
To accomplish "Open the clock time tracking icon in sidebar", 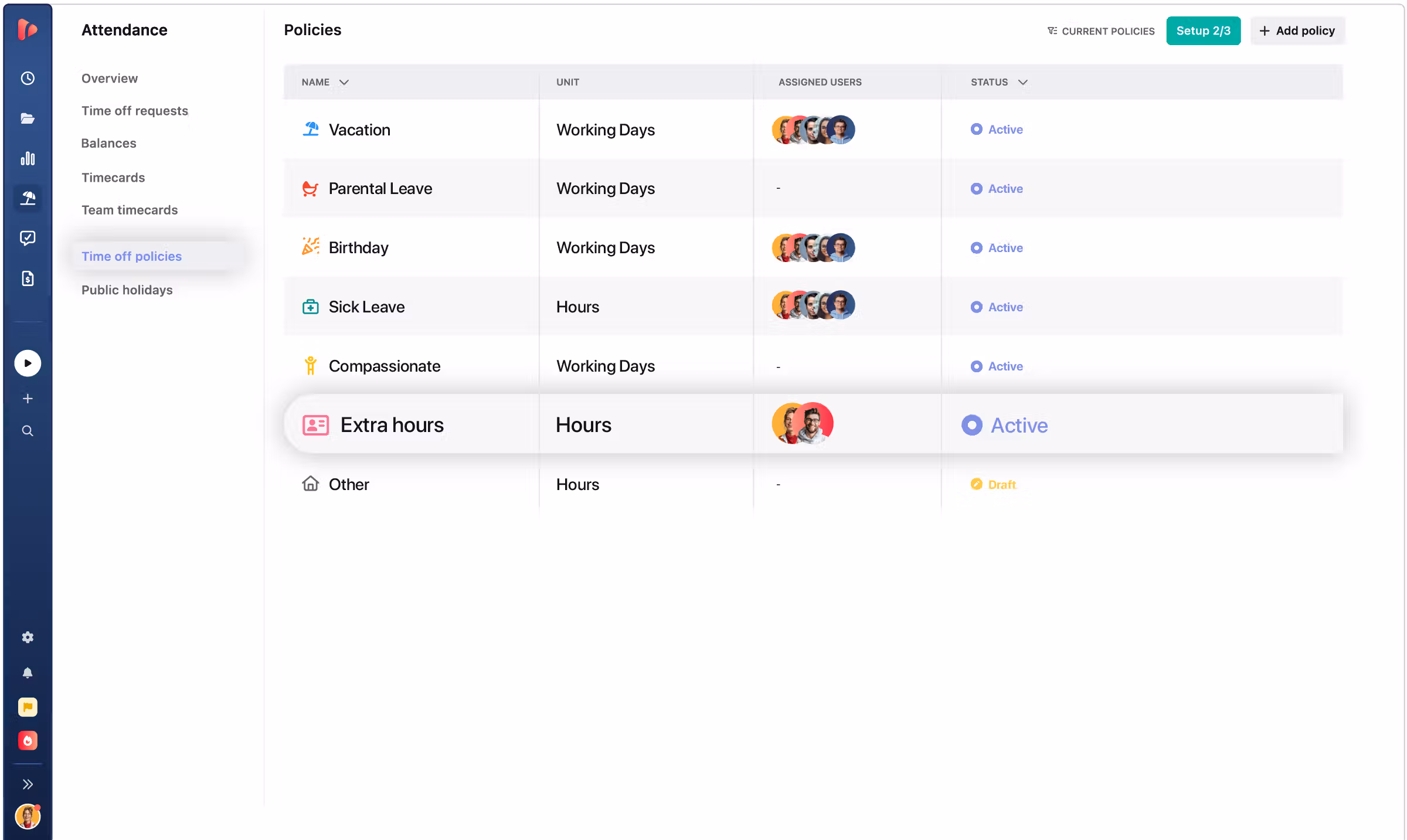I will pos(28,78).
